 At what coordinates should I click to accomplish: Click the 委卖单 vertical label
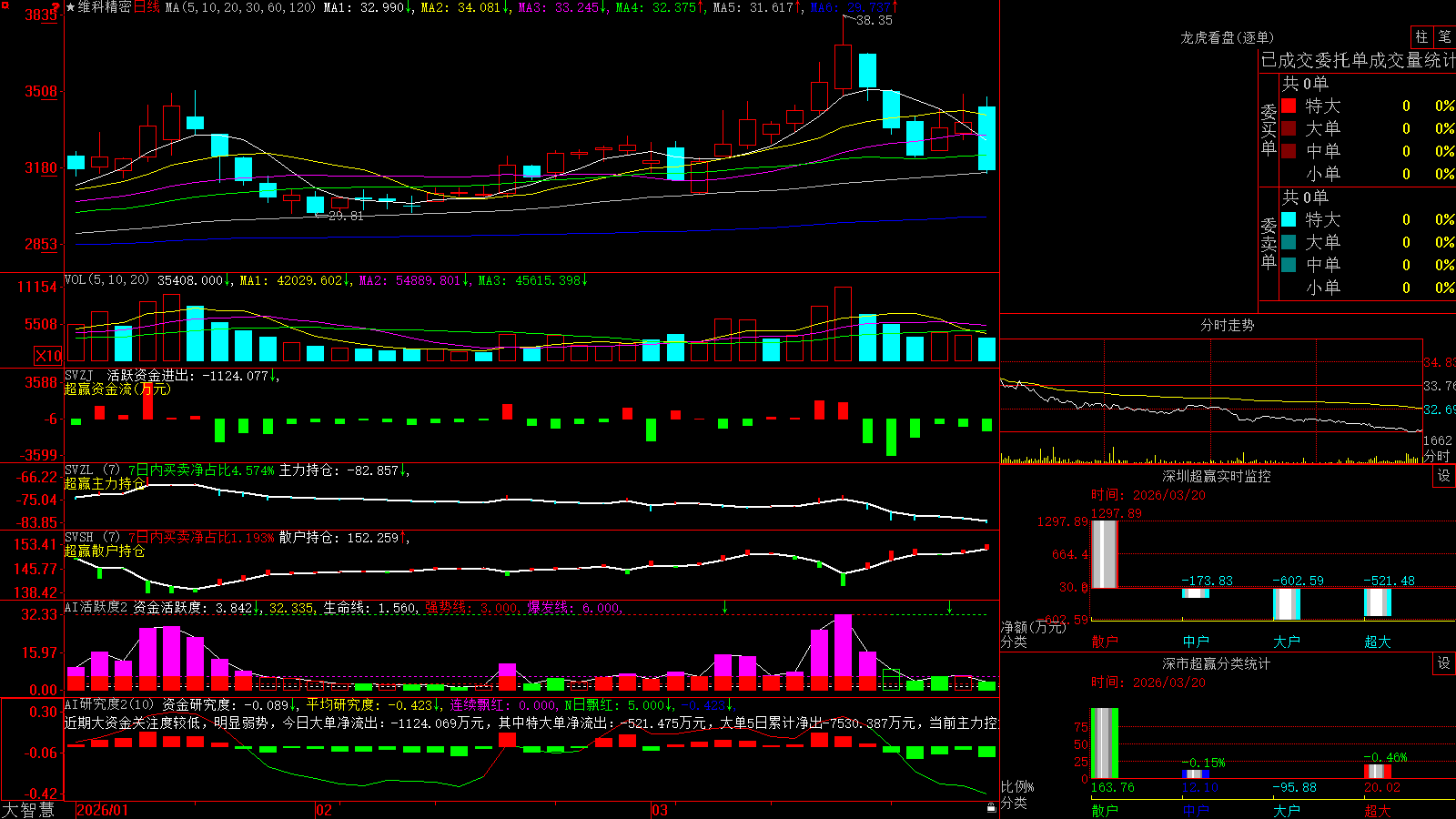tap(1269, 243)
